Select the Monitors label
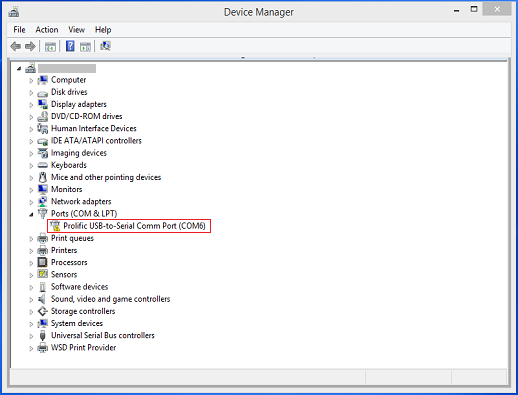The width and height of the screenshot is (518, 395). tap(66, 189)
